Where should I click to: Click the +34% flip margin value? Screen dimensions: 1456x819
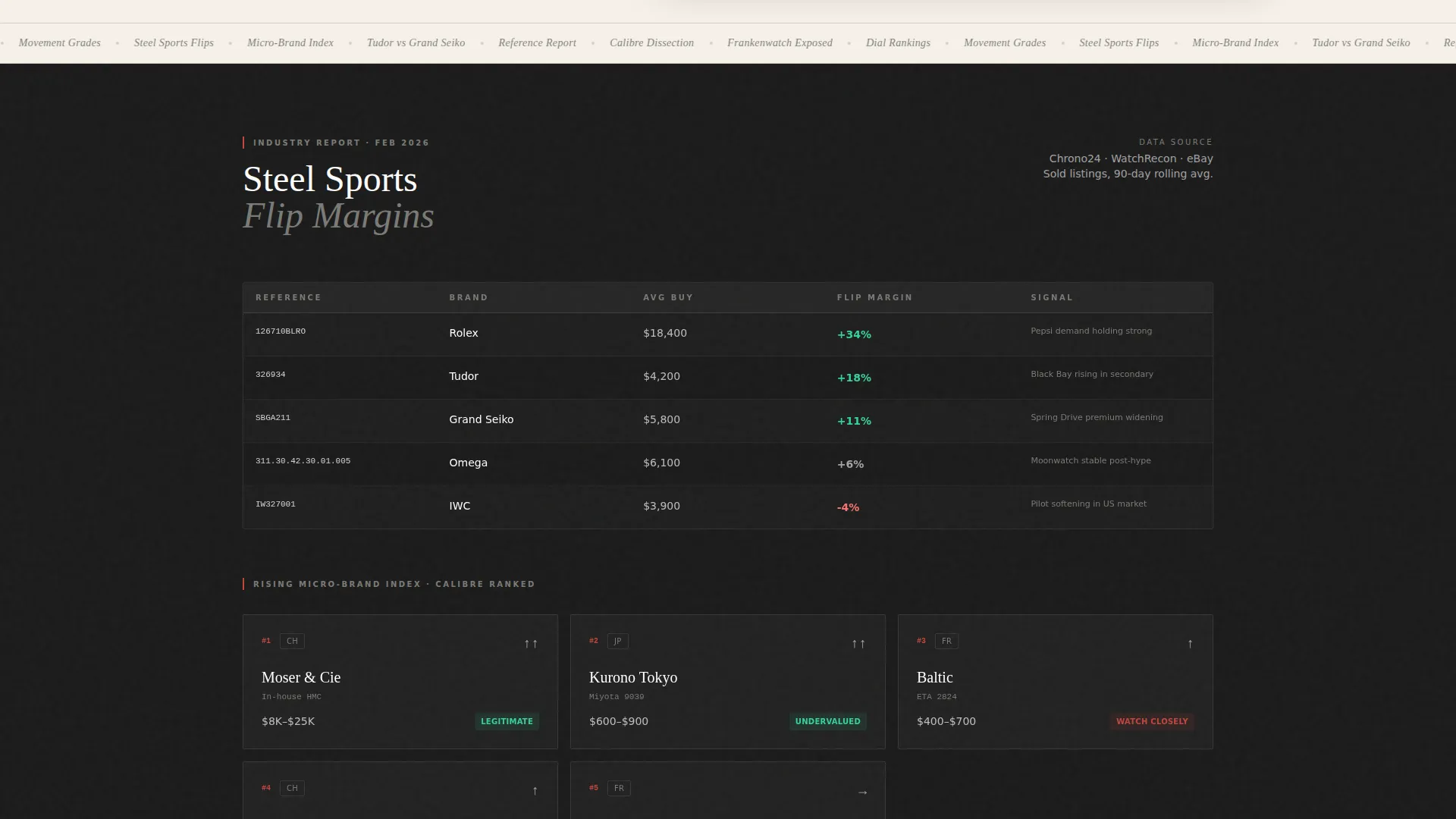(854, 334)
